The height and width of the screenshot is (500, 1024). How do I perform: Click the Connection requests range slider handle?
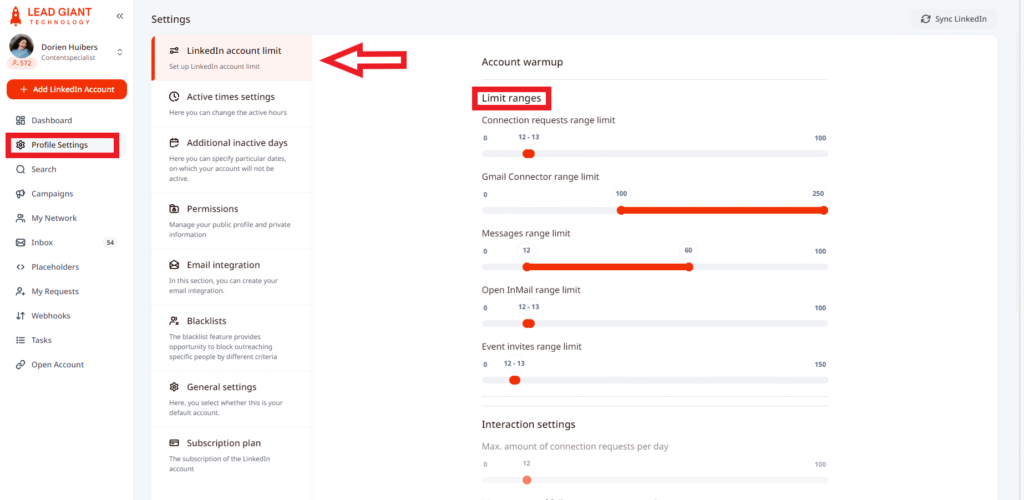[528, 154]
